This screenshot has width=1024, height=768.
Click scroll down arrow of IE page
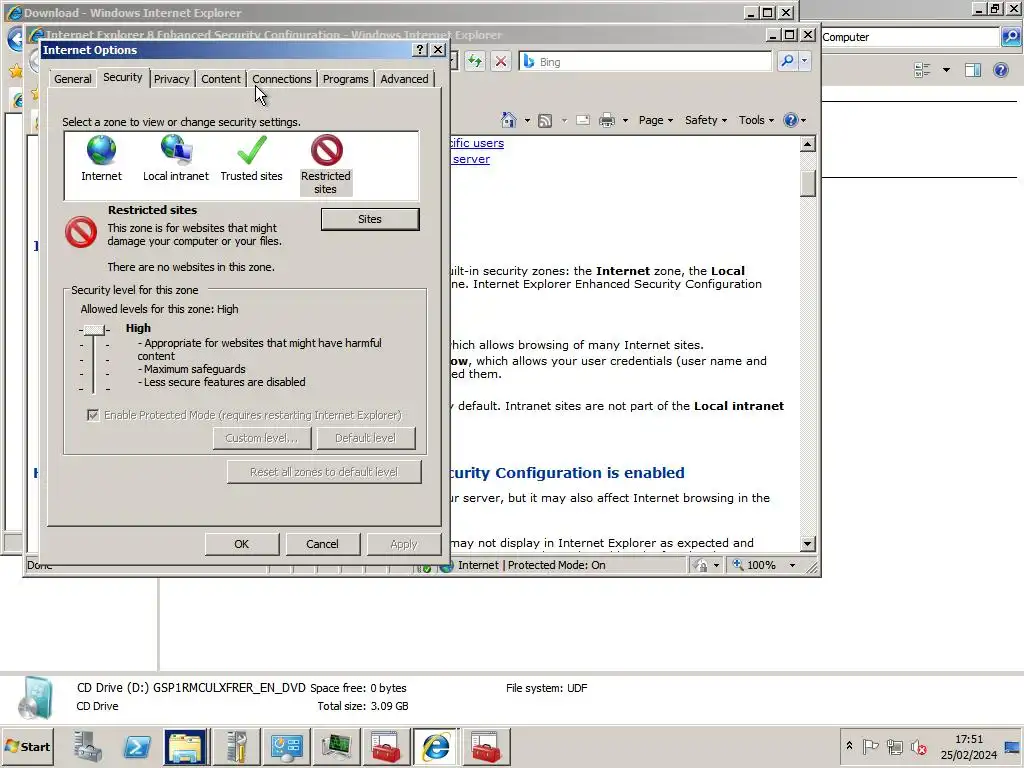point(808,543)
